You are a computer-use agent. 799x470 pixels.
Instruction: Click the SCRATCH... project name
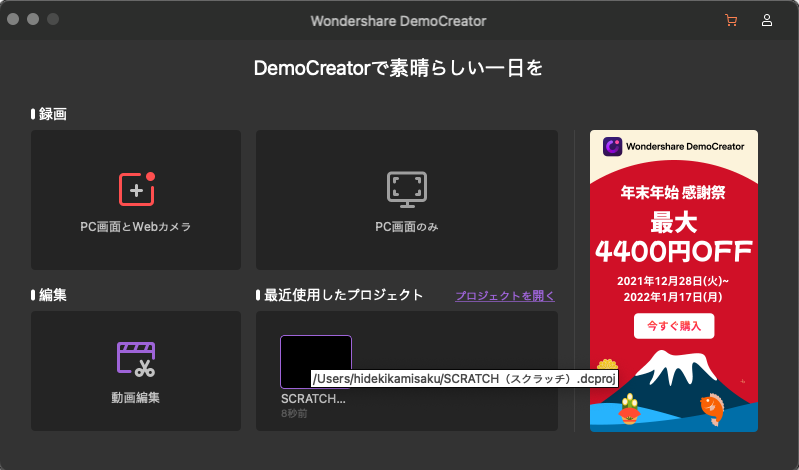[x=313, y=399]
